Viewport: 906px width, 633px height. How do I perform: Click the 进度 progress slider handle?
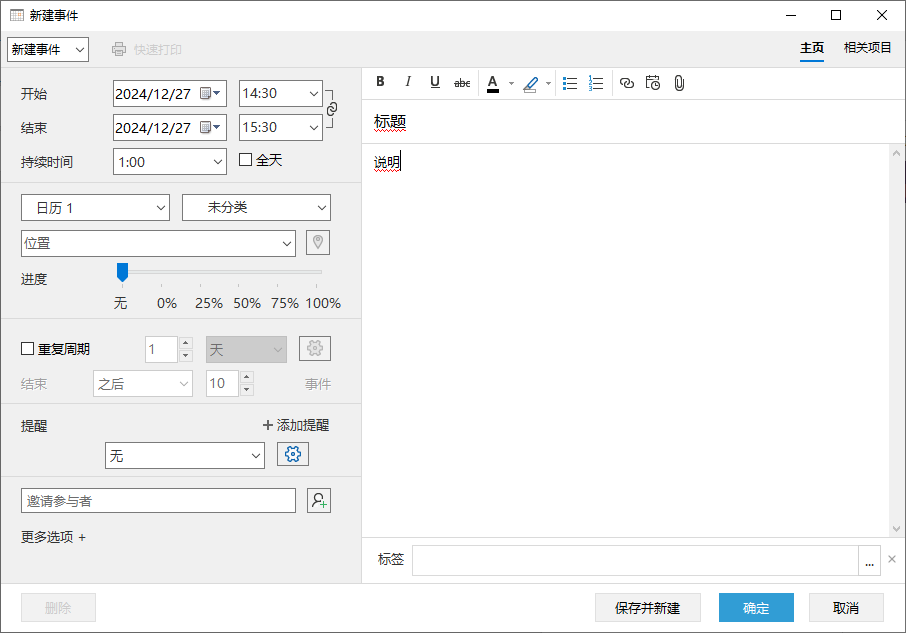[x=122, y=272]
